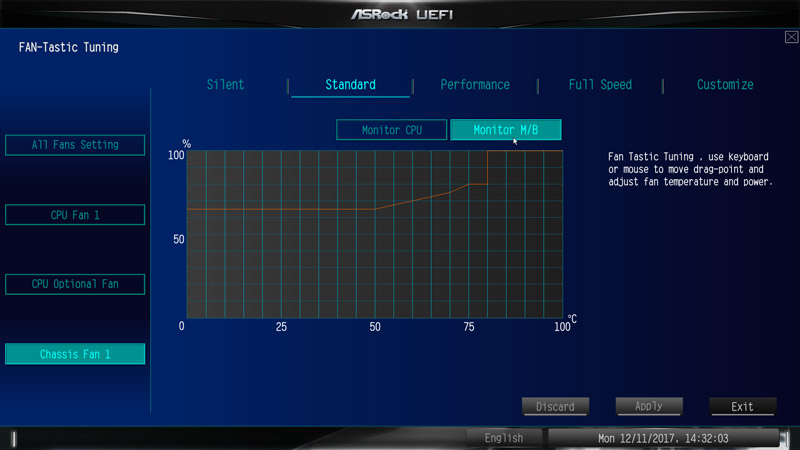Select CPU Optional Fan in the sidebar

point(75,284)
